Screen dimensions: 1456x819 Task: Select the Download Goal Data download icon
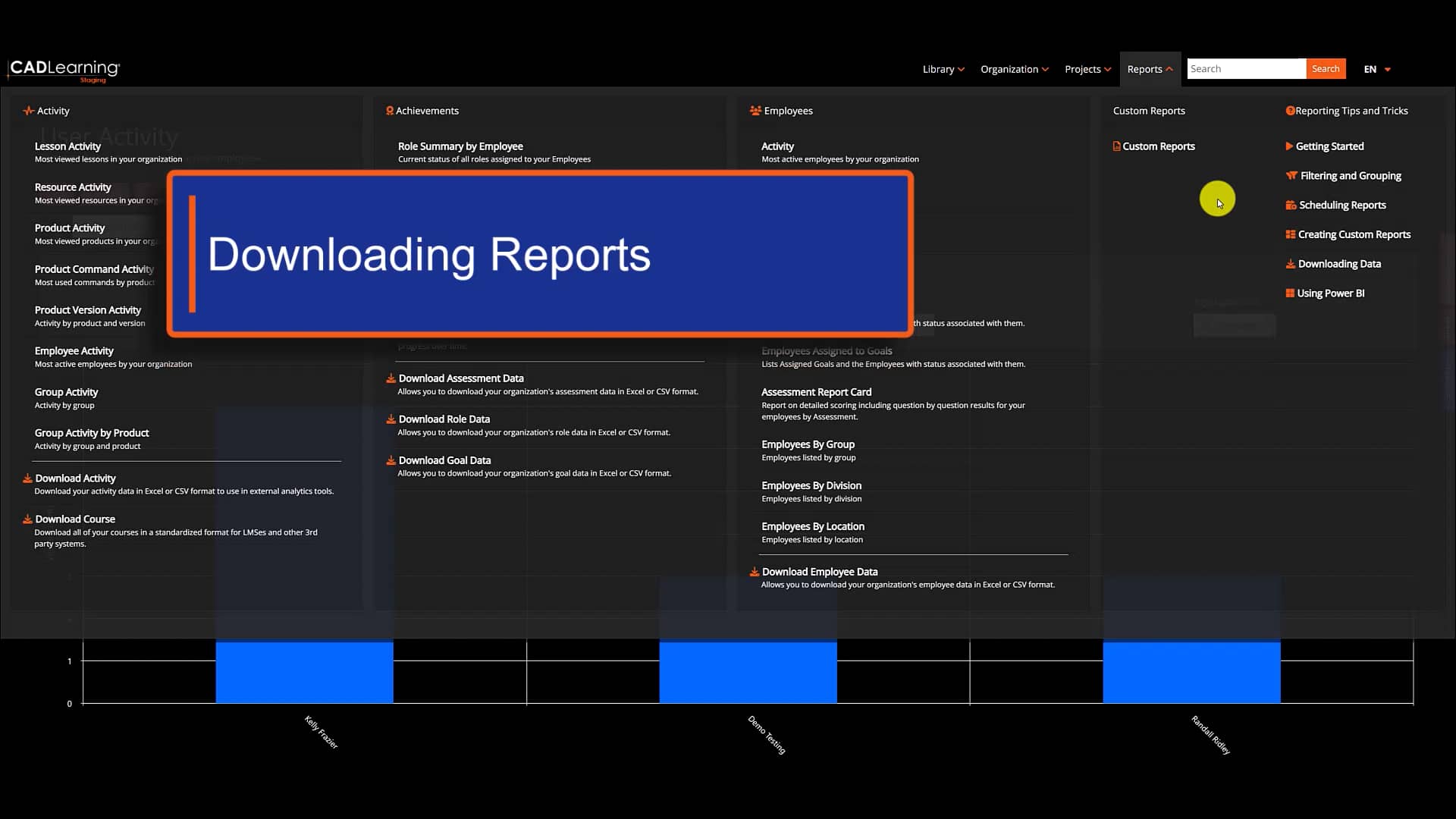coord(391,460)
